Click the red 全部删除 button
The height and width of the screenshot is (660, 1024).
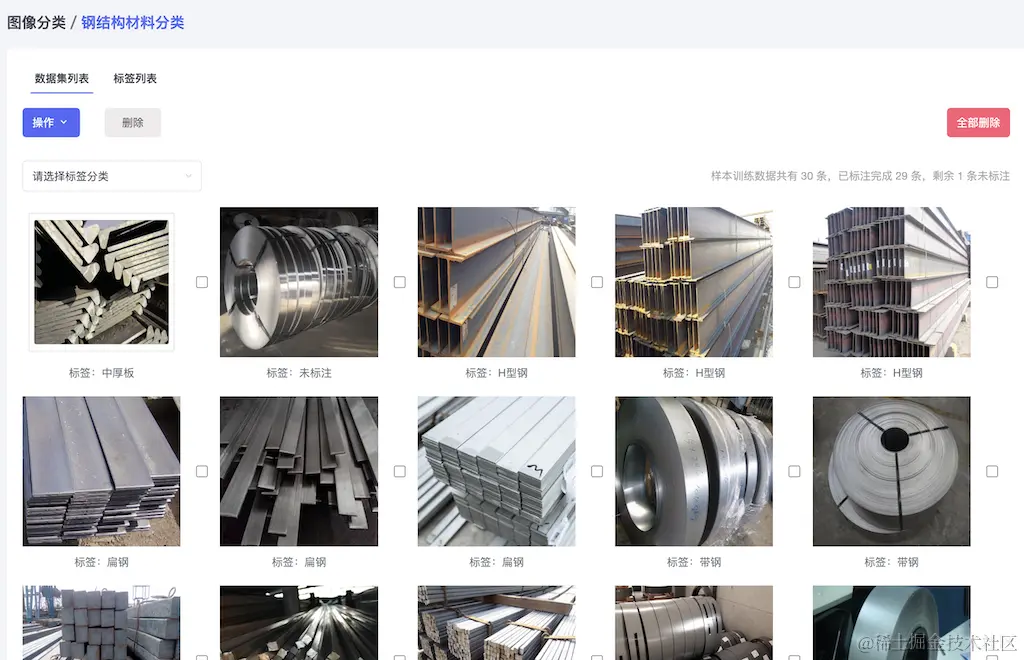[x=978, y=123]
